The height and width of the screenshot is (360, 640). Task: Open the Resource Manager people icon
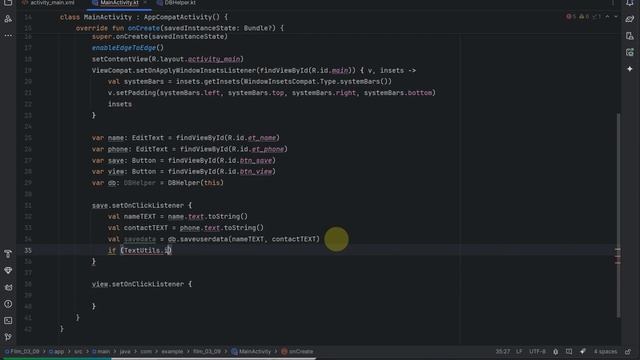click(x=8, y=19)
